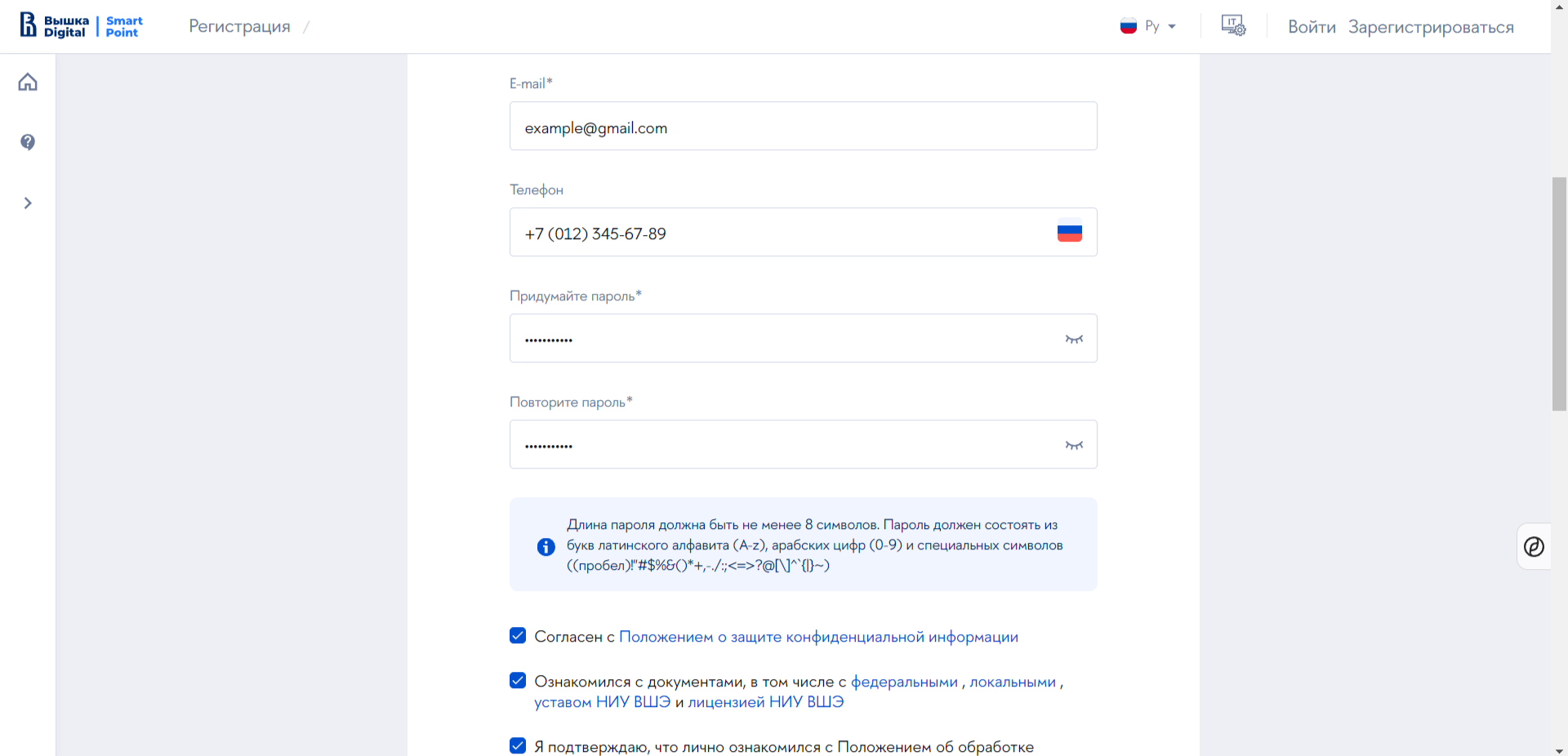Open the Положением о защите конфиденциальной информации link

click(x=818, y=637)
